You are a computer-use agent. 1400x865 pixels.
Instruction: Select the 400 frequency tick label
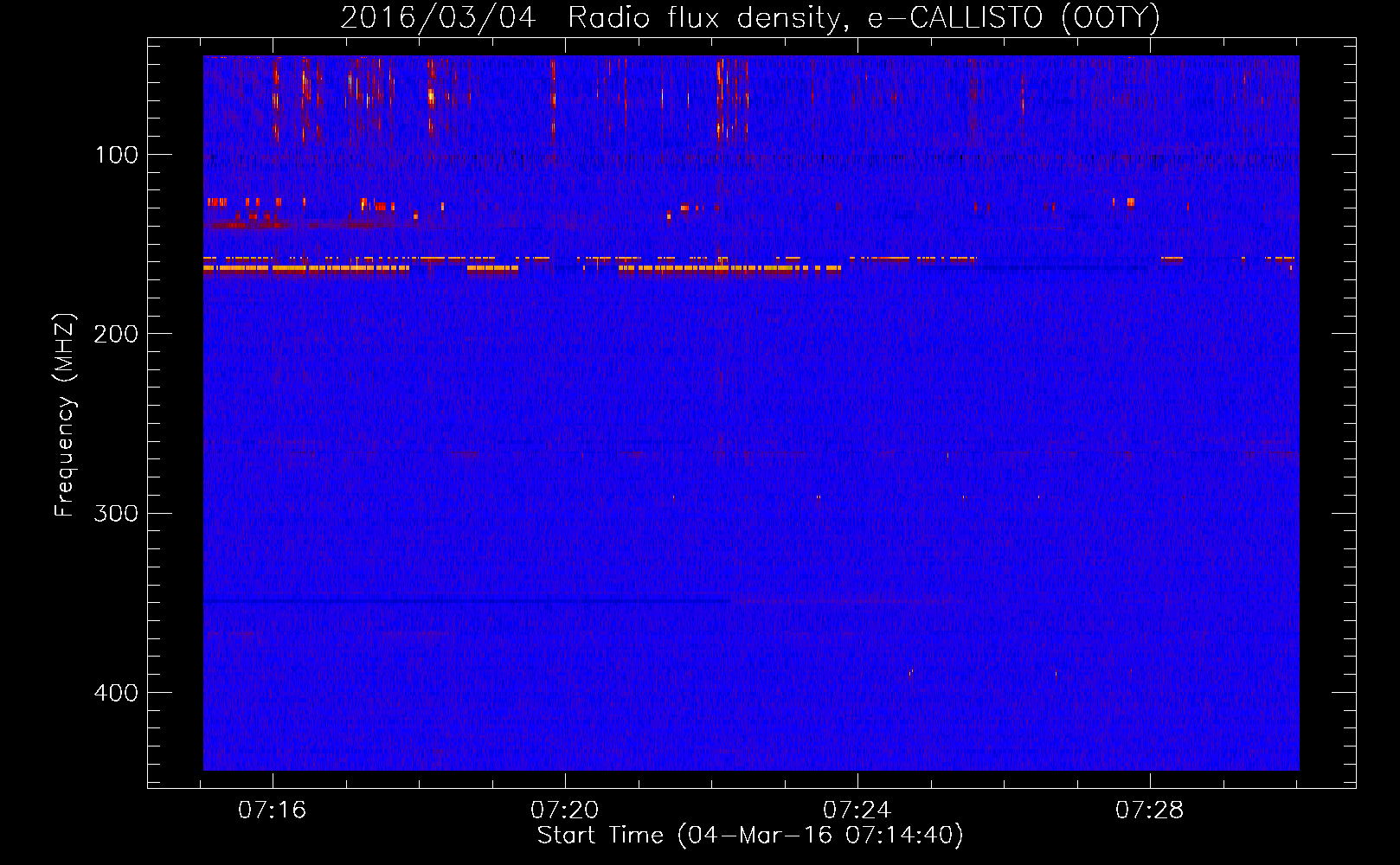(116, 693)
